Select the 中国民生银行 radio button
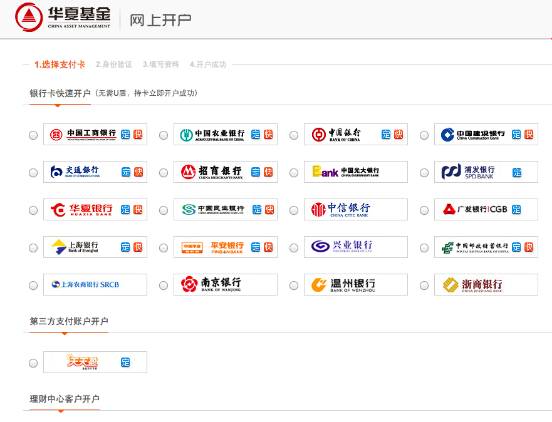 [163, 210]
